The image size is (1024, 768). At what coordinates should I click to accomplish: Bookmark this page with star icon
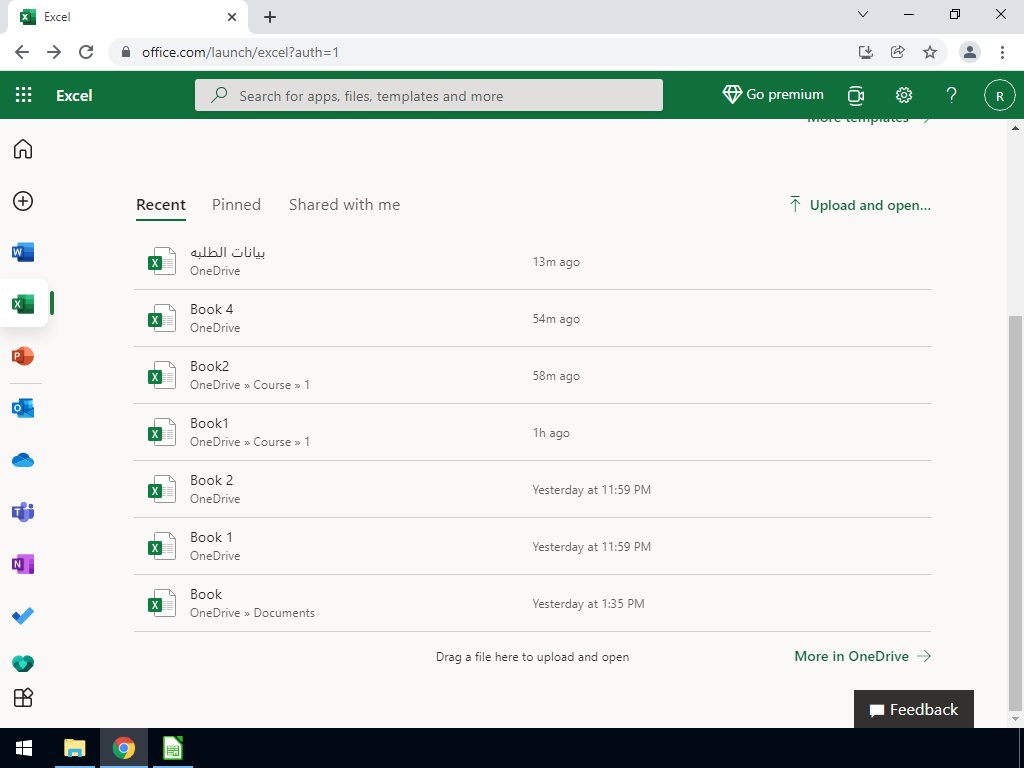point(930,52)
